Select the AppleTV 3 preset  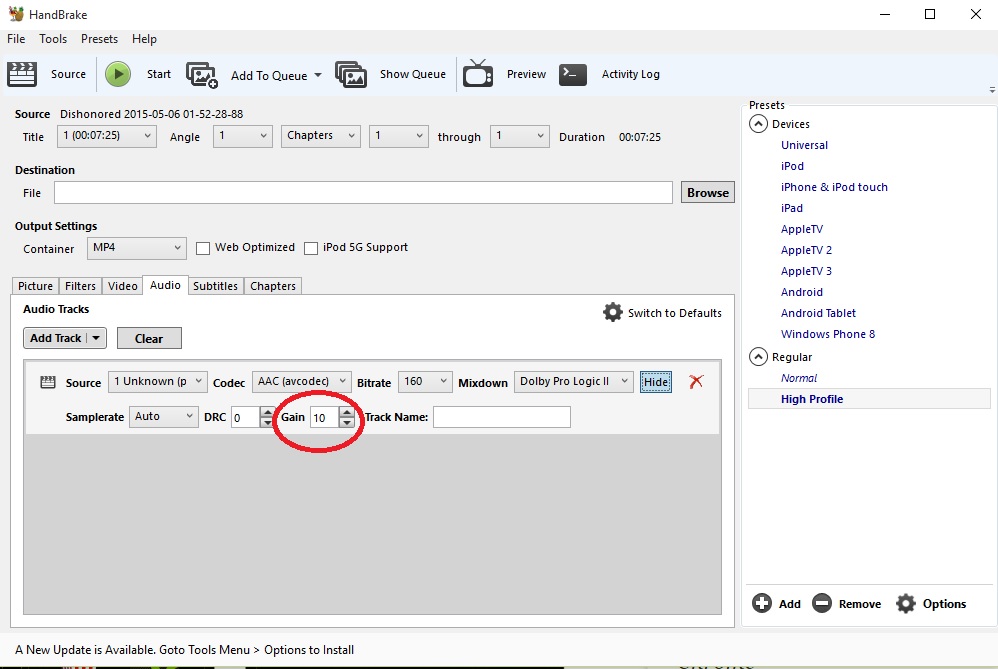click(806, 271)
